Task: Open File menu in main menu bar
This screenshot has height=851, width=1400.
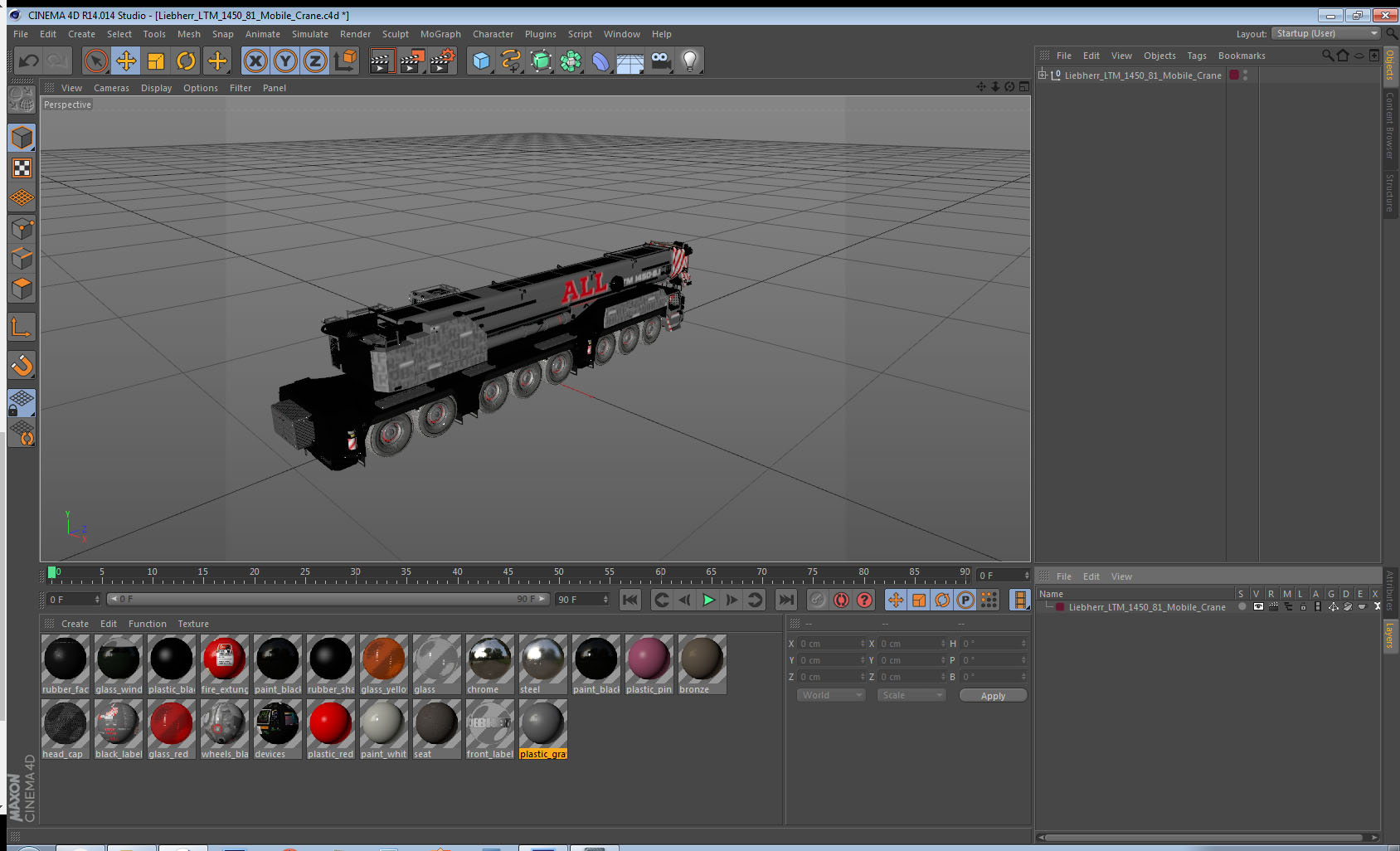Action: (21, 34)
